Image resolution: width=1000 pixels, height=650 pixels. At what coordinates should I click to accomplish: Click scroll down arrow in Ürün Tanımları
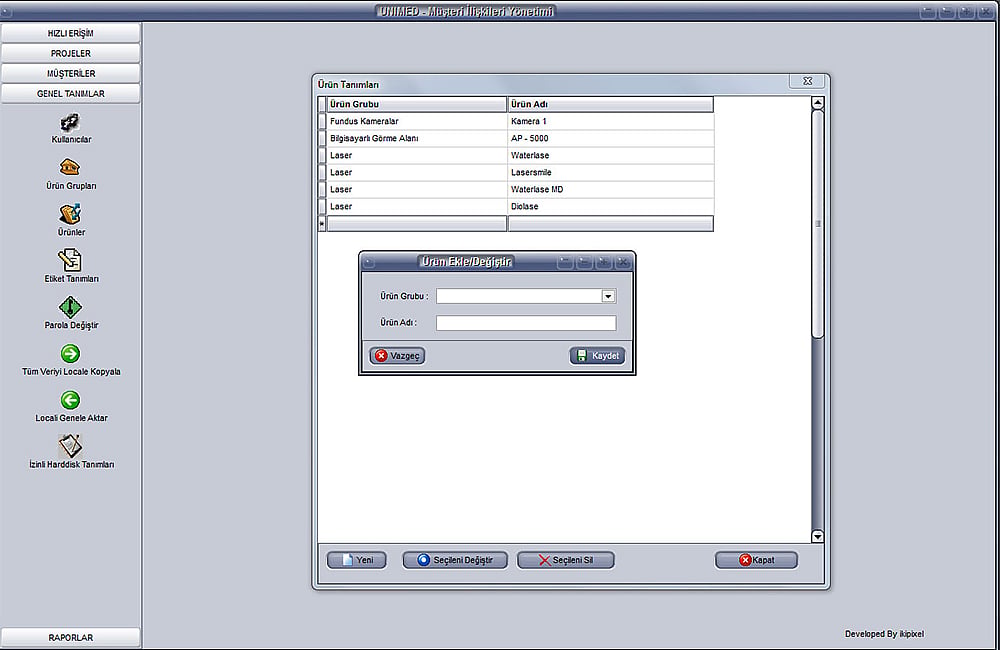click(x=818, y=536)
